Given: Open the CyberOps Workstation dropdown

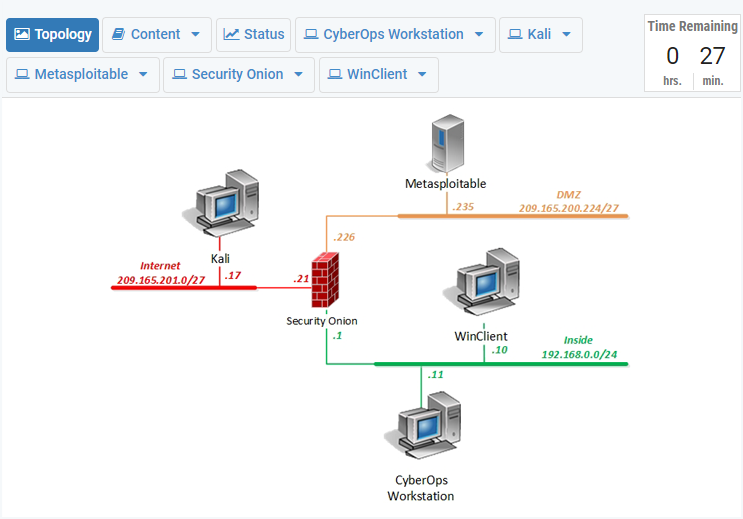Looking at the screenshot, I should tap(395, 34).
